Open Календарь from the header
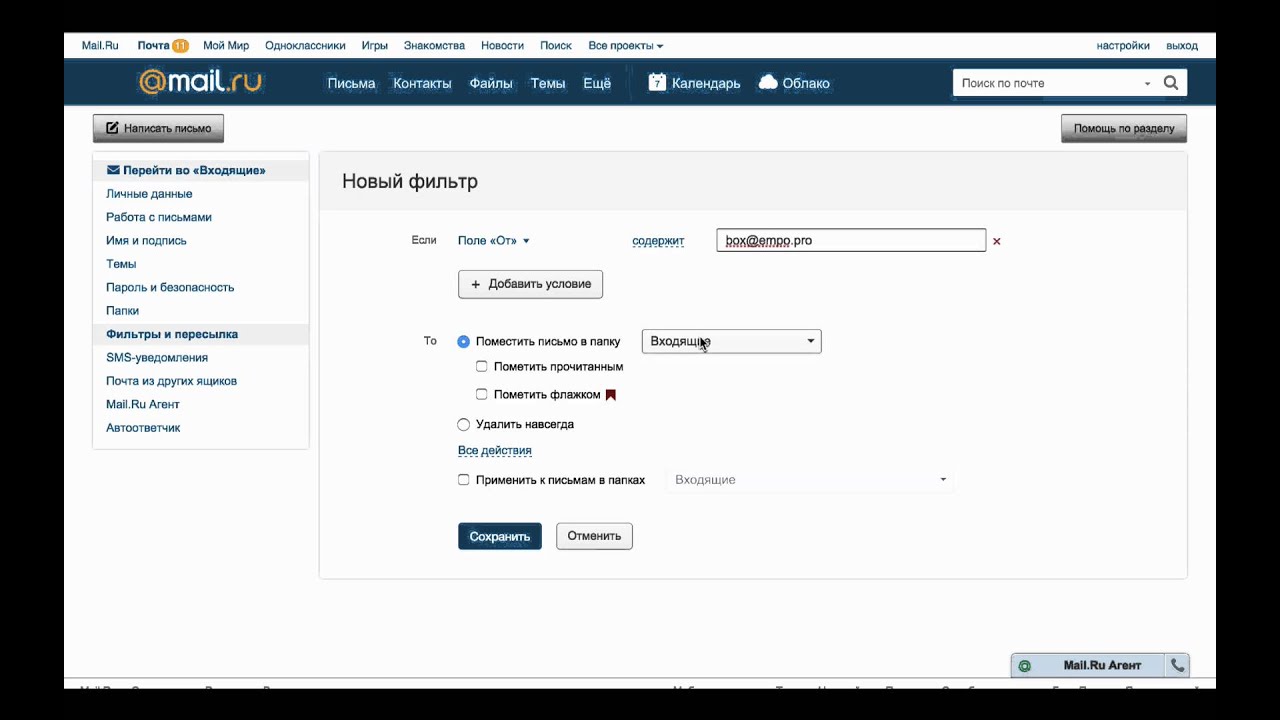1280x720 pixels. coord(706,83)
